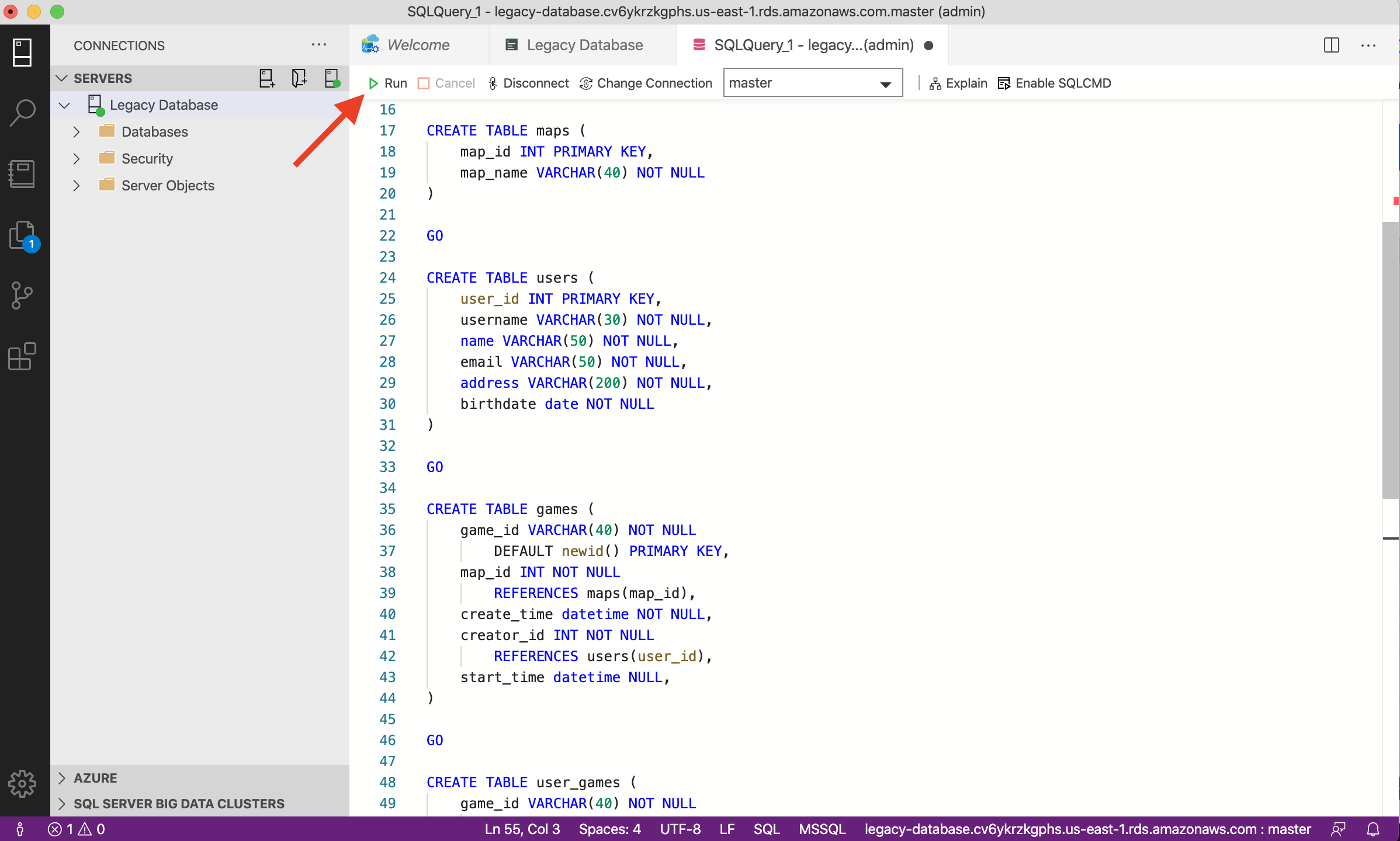
Task: Click the Change Connection icon
Action: point(585,83)
